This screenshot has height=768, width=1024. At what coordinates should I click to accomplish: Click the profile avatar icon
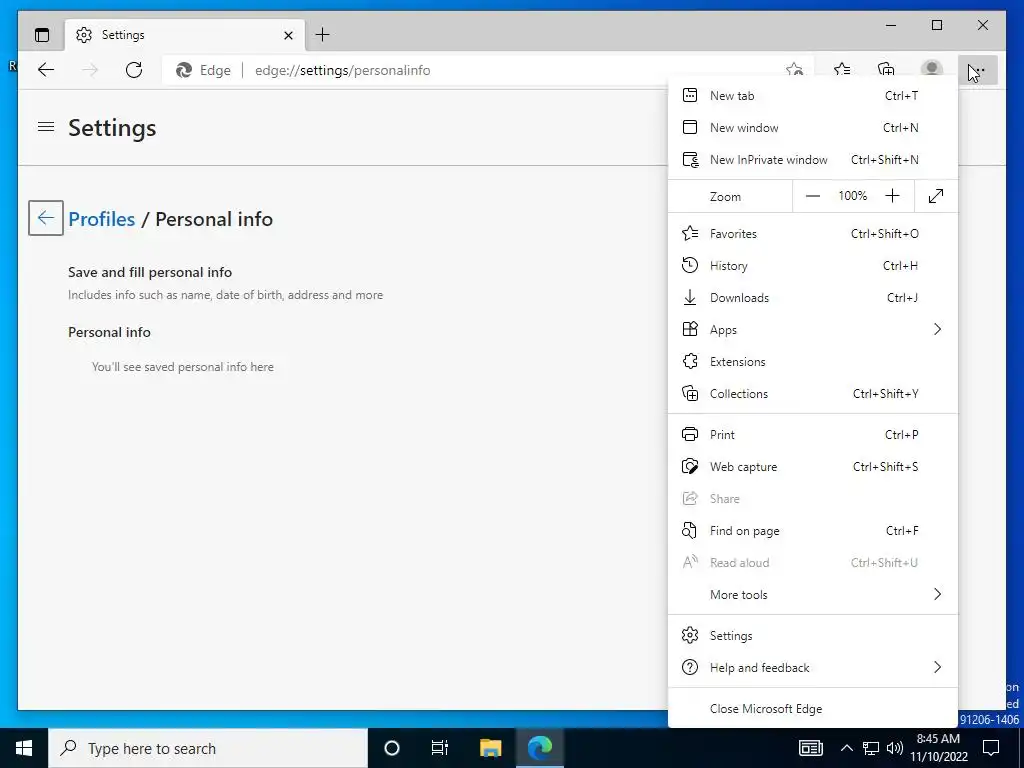point(931,70)
